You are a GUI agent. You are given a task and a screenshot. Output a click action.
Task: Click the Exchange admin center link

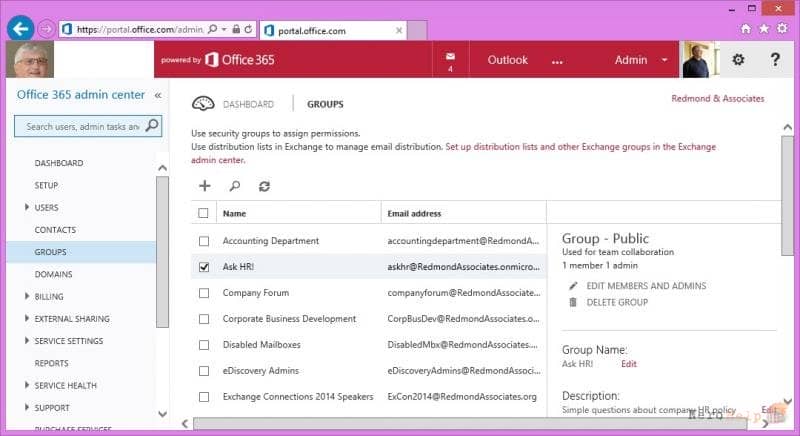pos(454,153)
